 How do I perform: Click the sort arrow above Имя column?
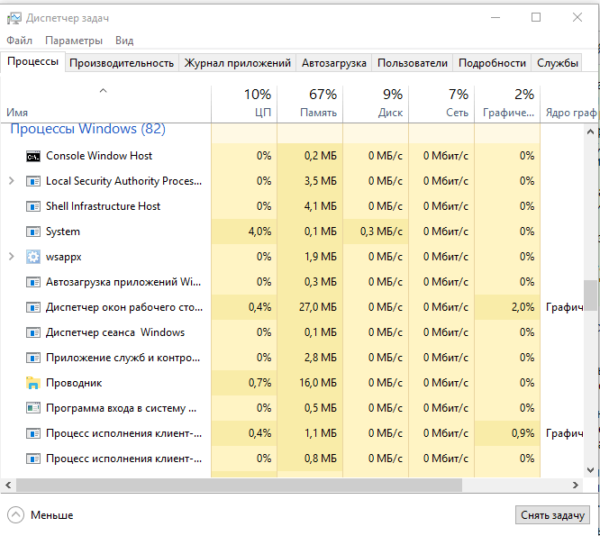click(x=103, y=91)
